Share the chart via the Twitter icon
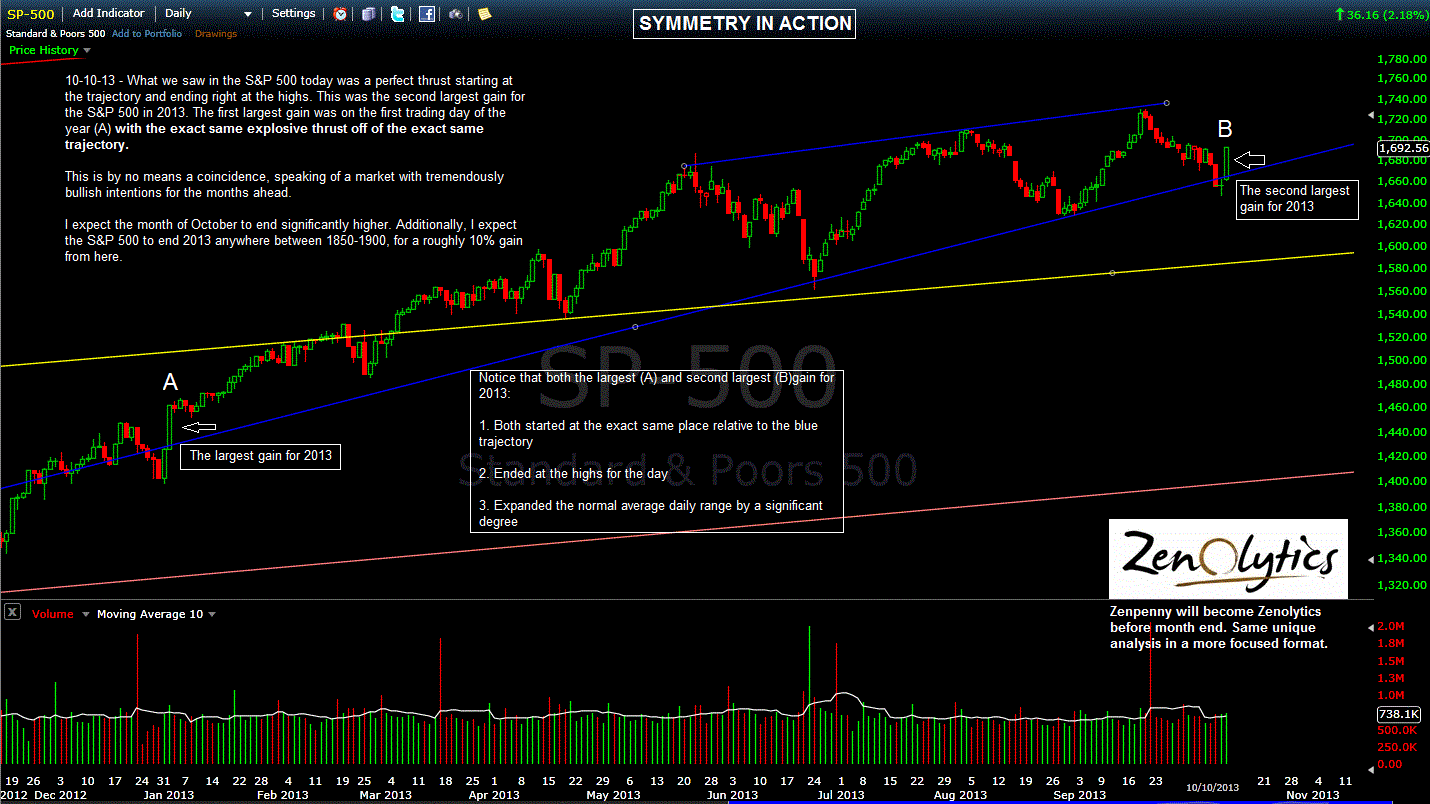This screenshot has width=1430, height=804. pos(398,14)
